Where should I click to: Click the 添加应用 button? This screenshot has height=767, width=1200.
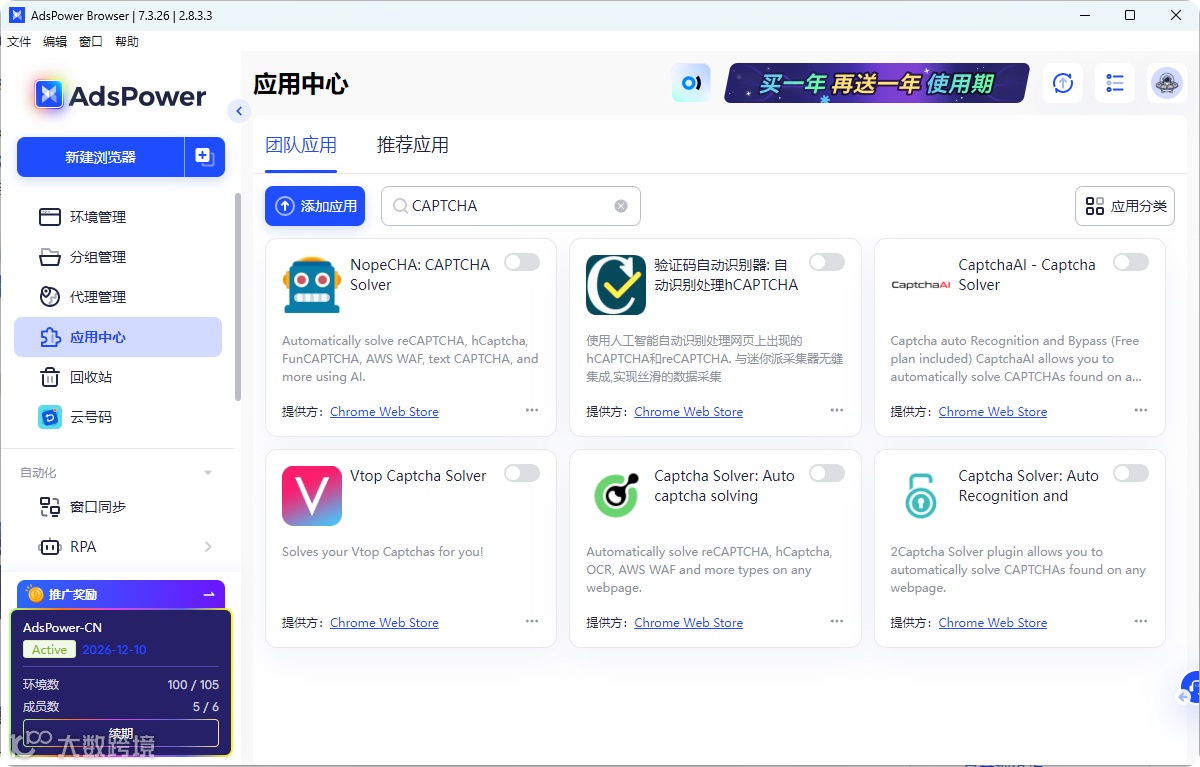point(315,206)
